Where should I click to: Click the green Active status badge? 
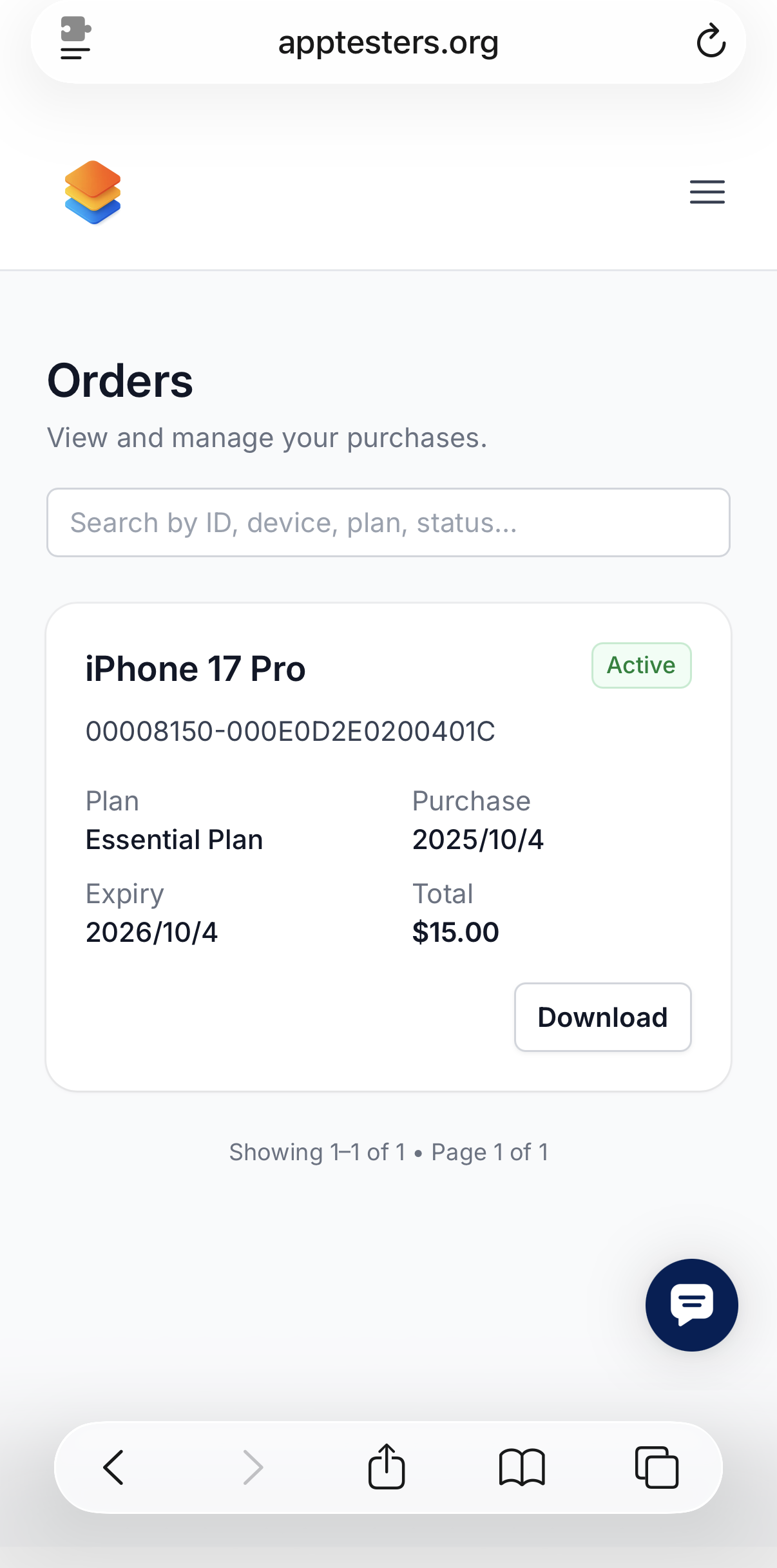[x=641, y=665]
